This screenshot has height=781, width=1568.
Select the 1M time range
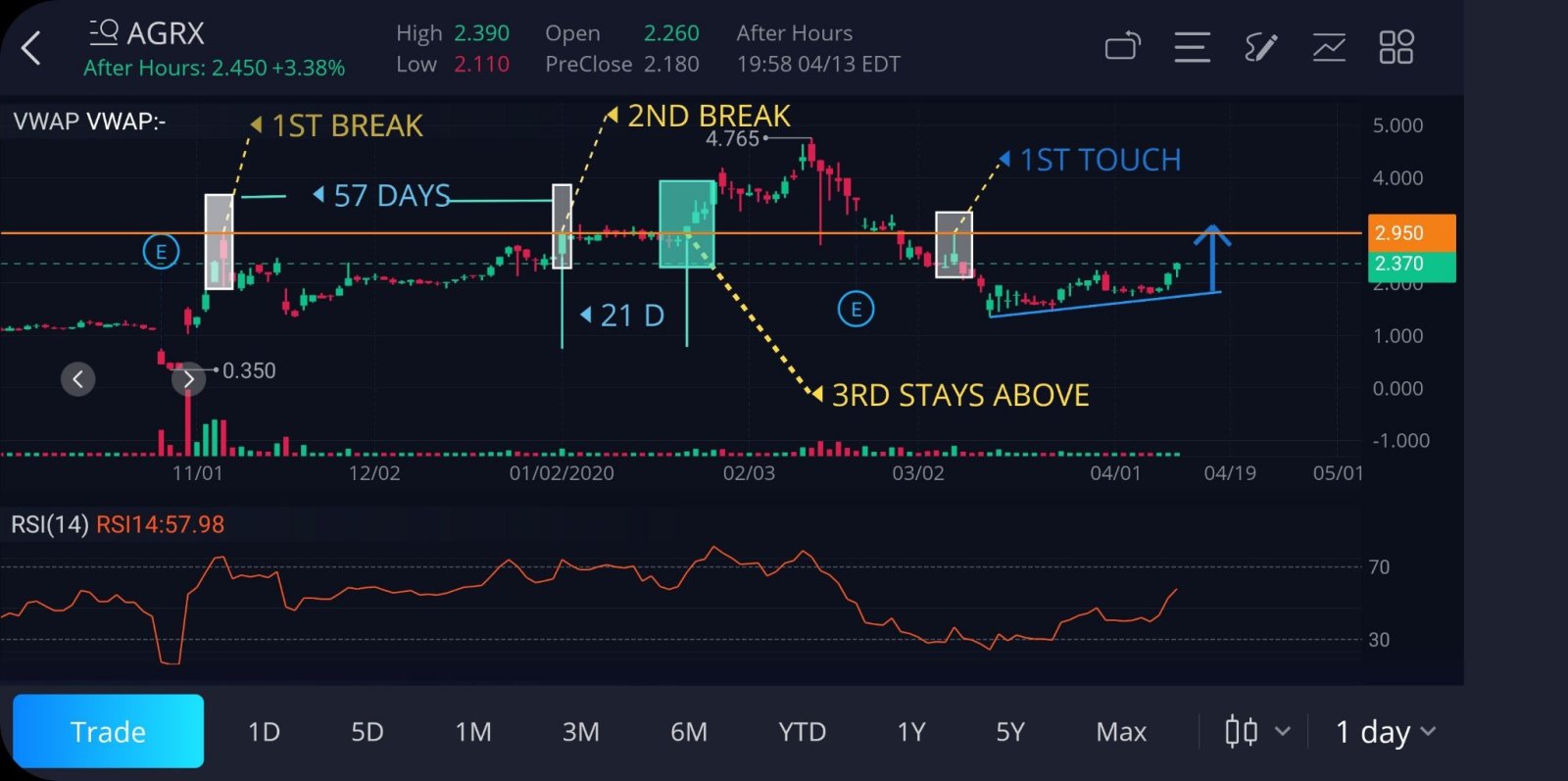point(473,732)
